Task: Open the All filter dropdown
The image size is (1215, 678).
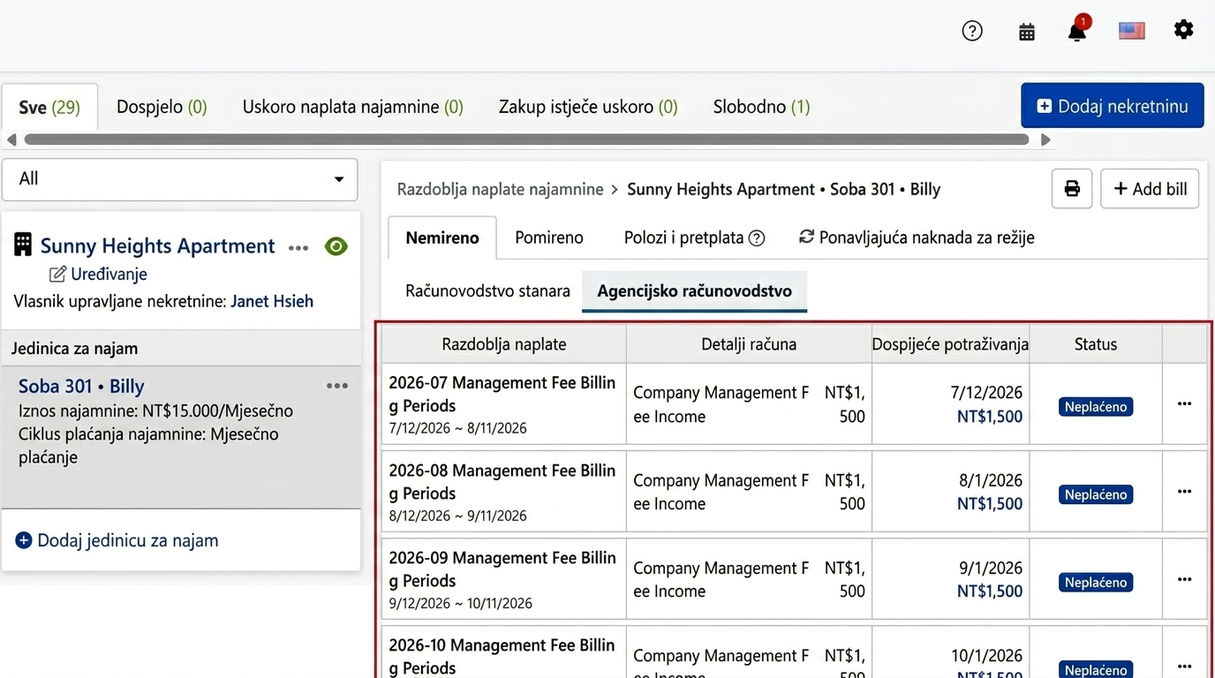Action: pyautogui.click(x=180, y=179)
